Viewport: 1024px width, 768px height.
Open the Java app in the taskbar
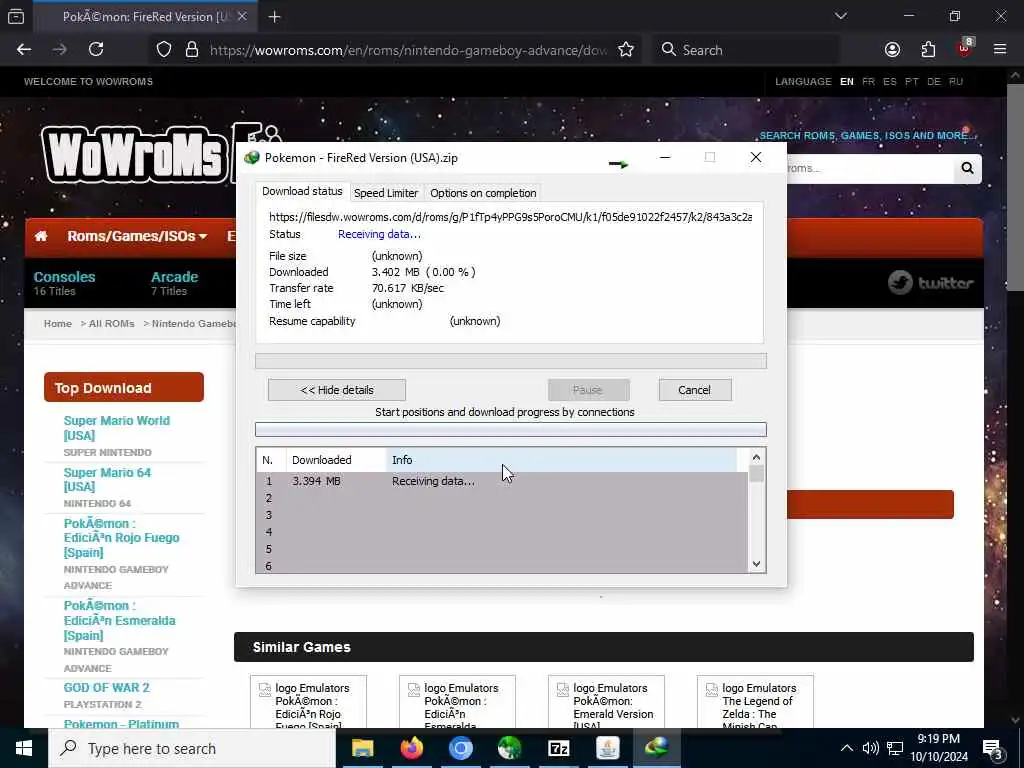(x=608, y=748)
